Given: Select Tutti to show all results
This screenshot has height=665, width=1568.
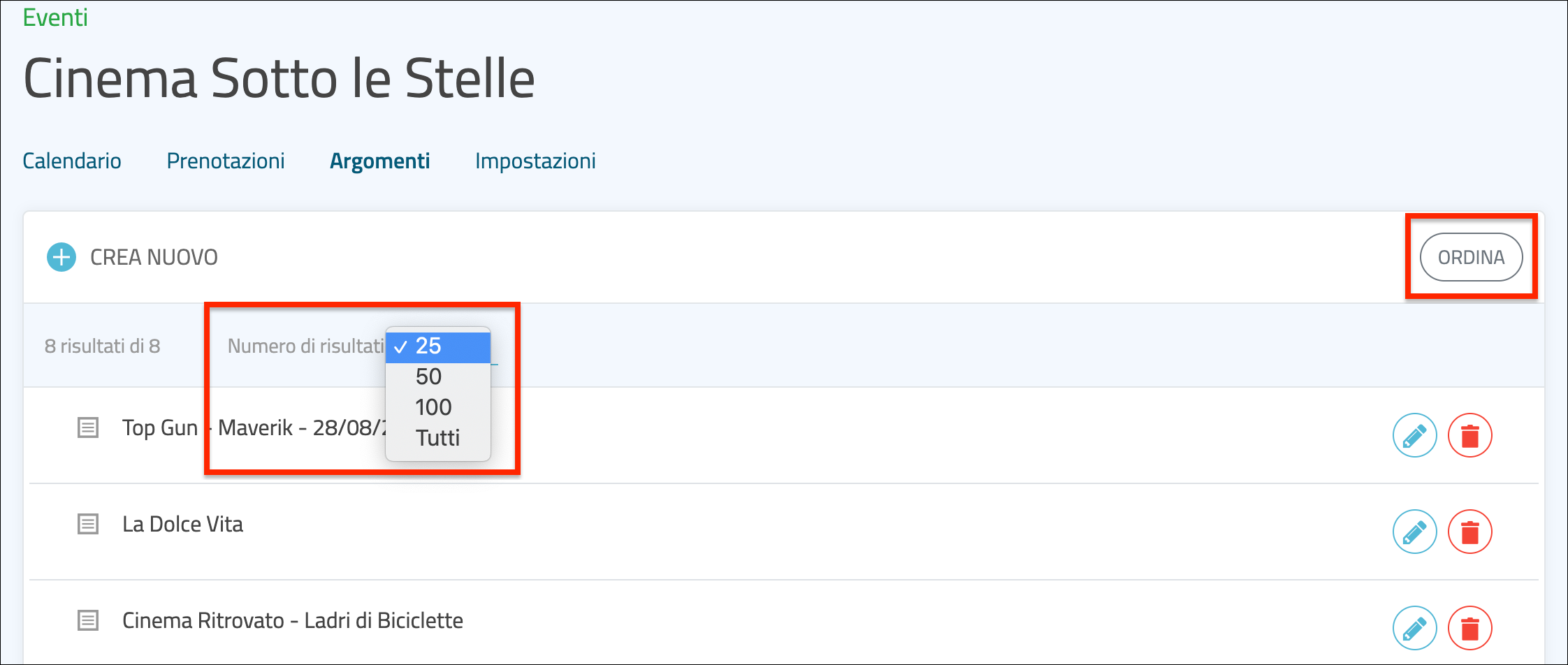Looking at the screenshot, I should coord(437,438).
